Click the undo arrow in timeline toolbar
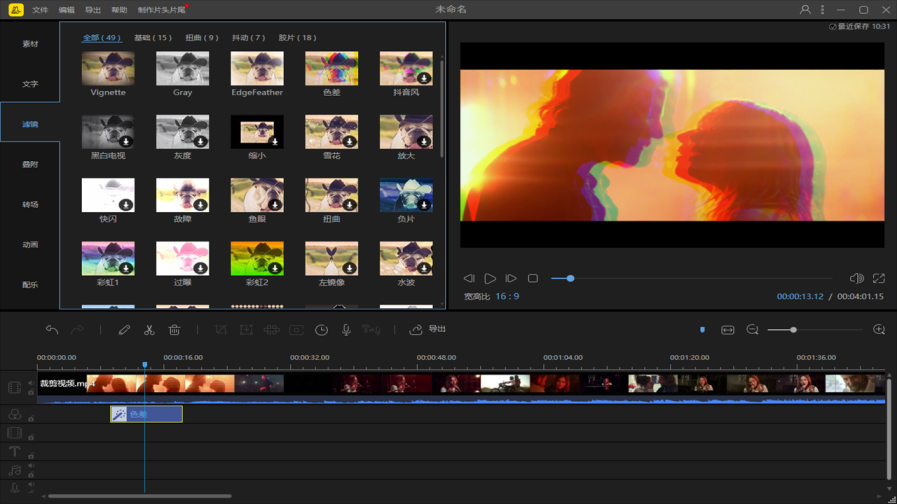This screenshot has height=504, width=897. 52,330
